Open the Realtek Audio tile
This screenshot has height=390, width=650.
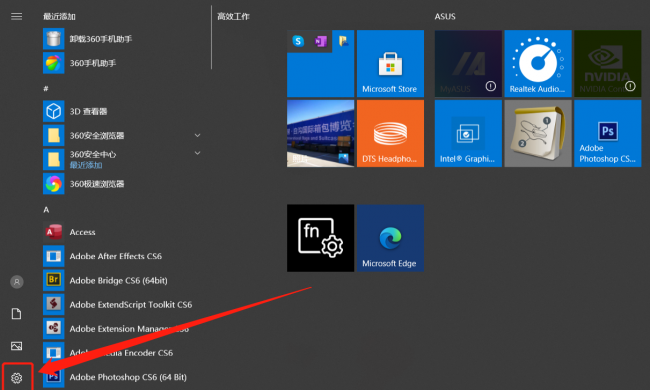click(x=538, y=63)
